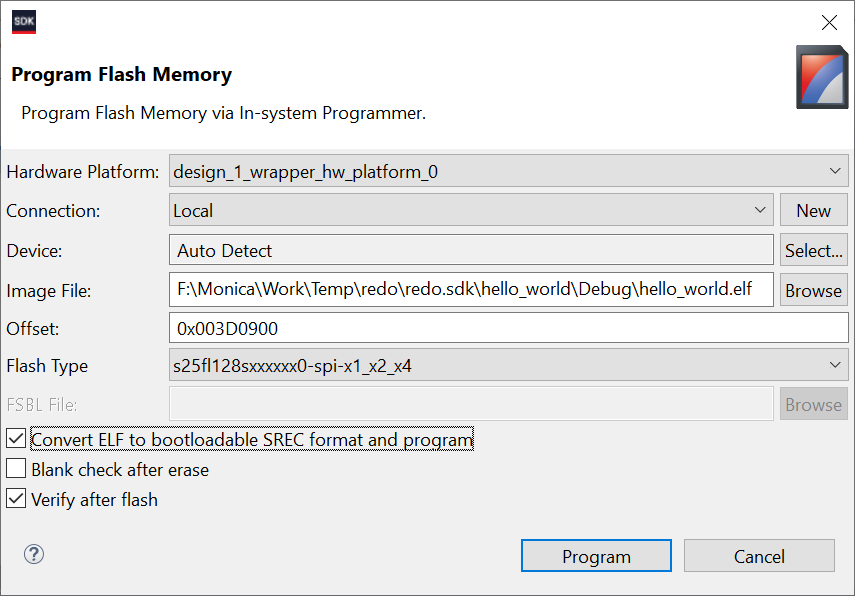The height and width of the screenshot is (596, 855).
Task: Click the Program button
Action: pyautogui.click(x=596, y=556)
